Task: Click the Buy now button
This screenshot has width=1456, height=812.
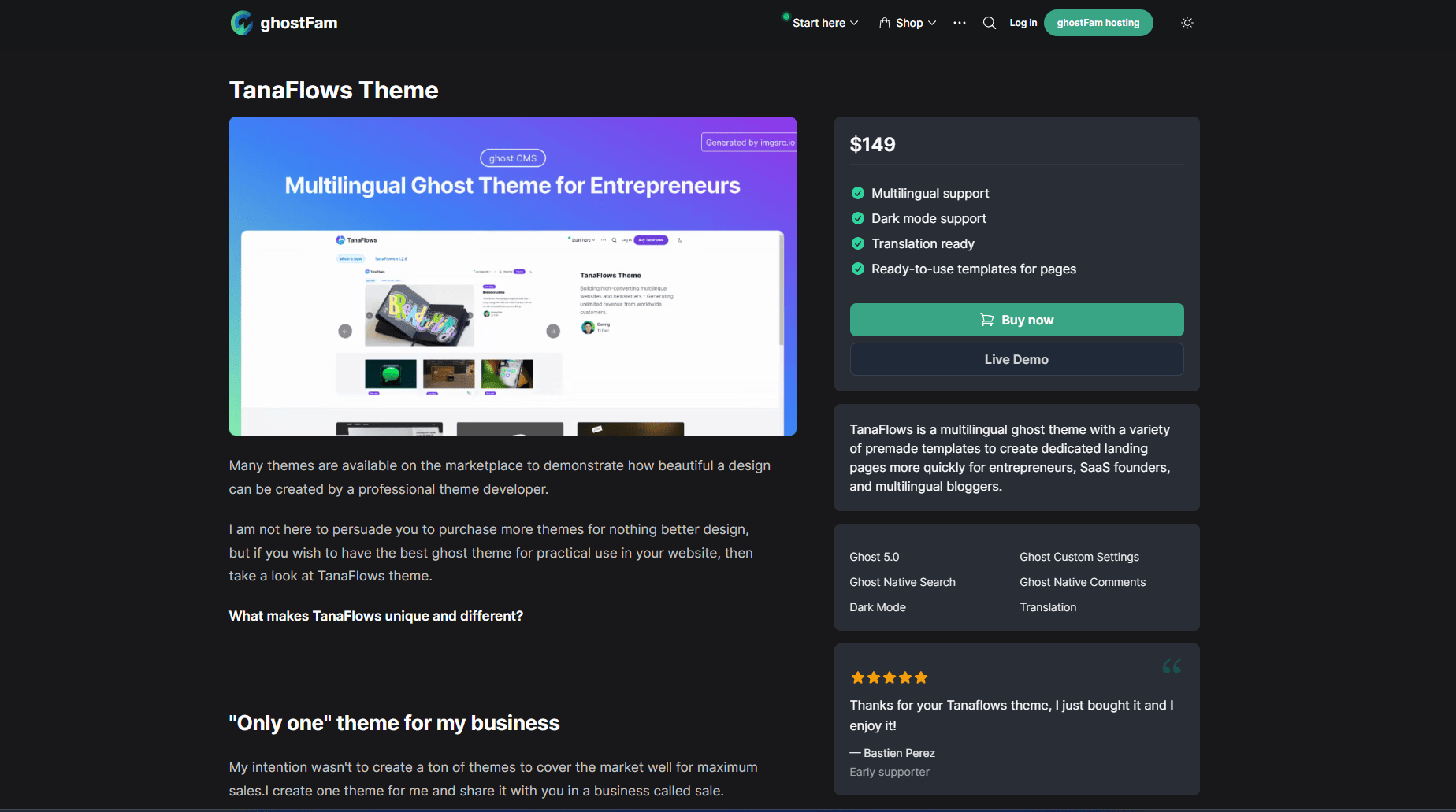Action: coord(1016,320)
